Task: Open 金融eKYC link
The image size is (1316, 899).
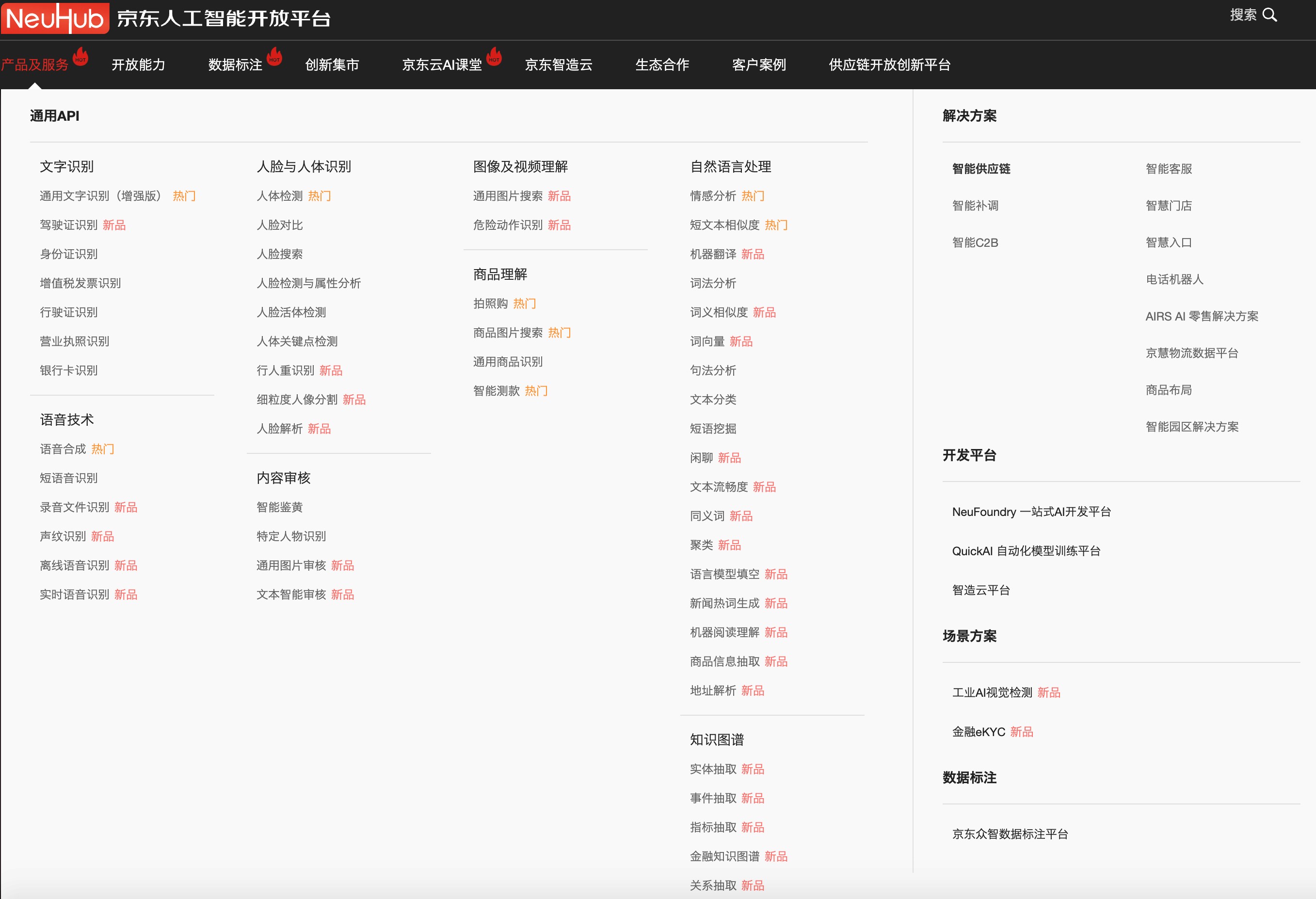Action: click(979, 732)
